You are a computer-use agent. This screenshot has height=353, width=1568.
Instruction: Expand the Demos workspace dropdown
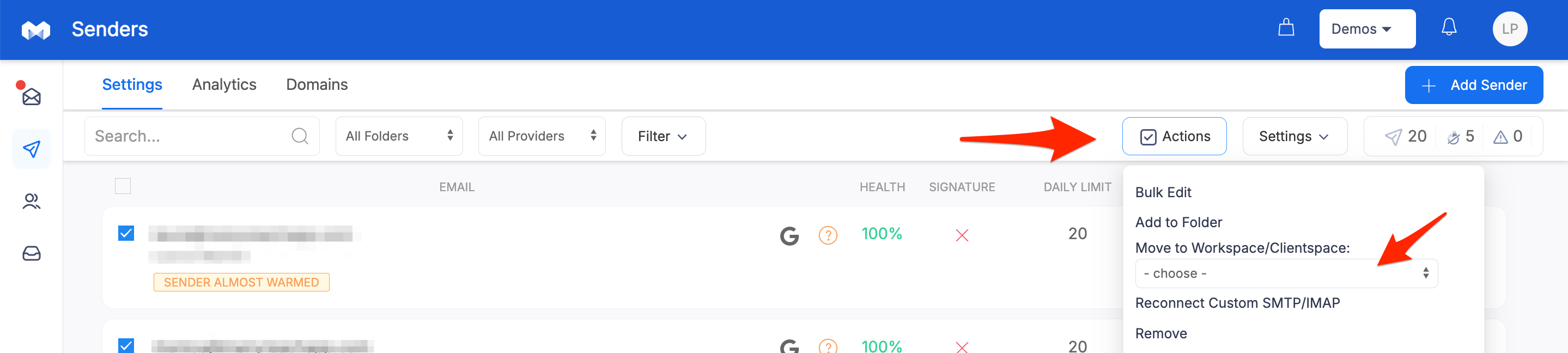click(x=1366, y=29)
